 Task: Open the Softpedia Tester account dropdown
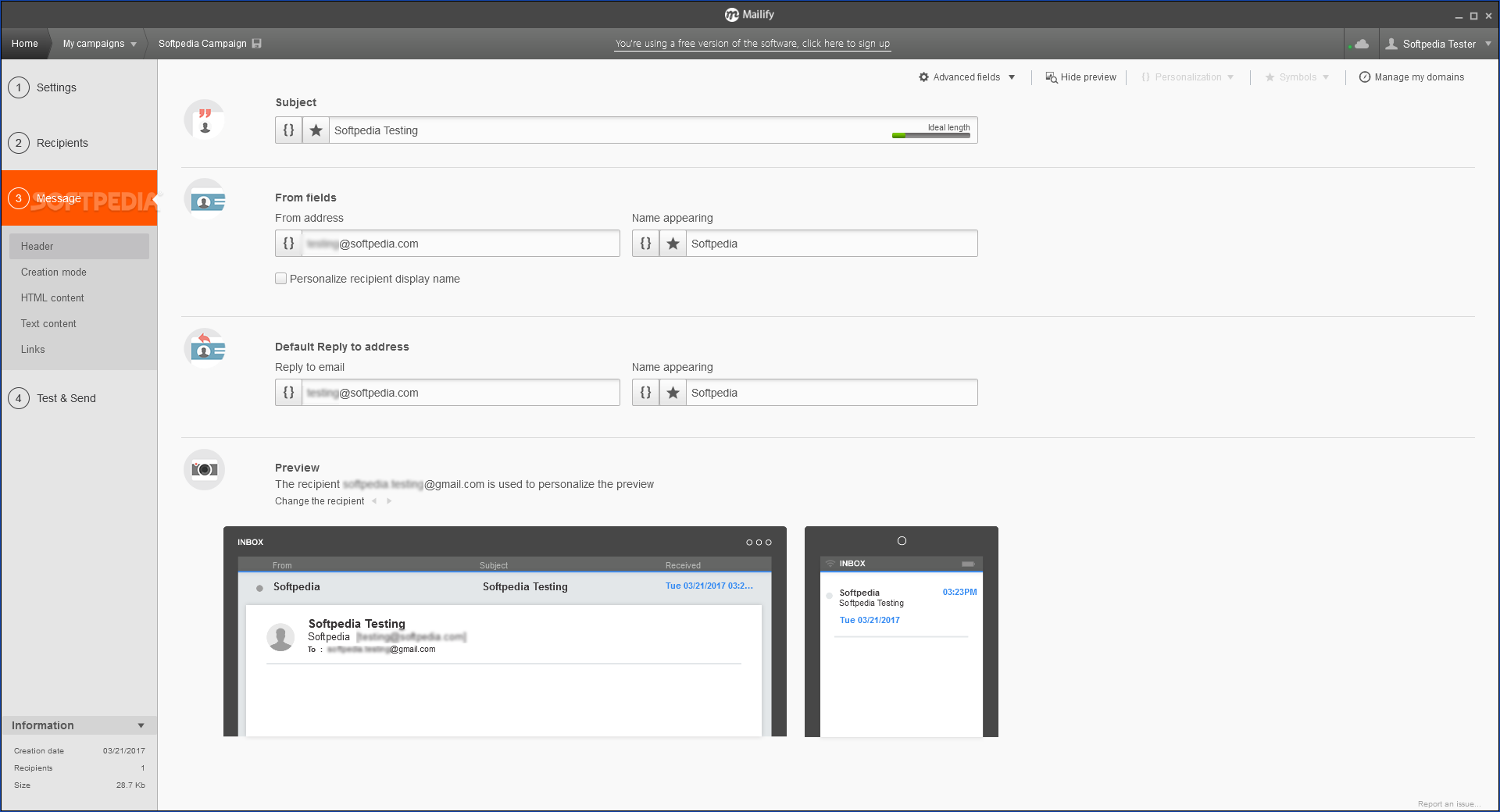pyautogui.click(x=1488, y=44)
